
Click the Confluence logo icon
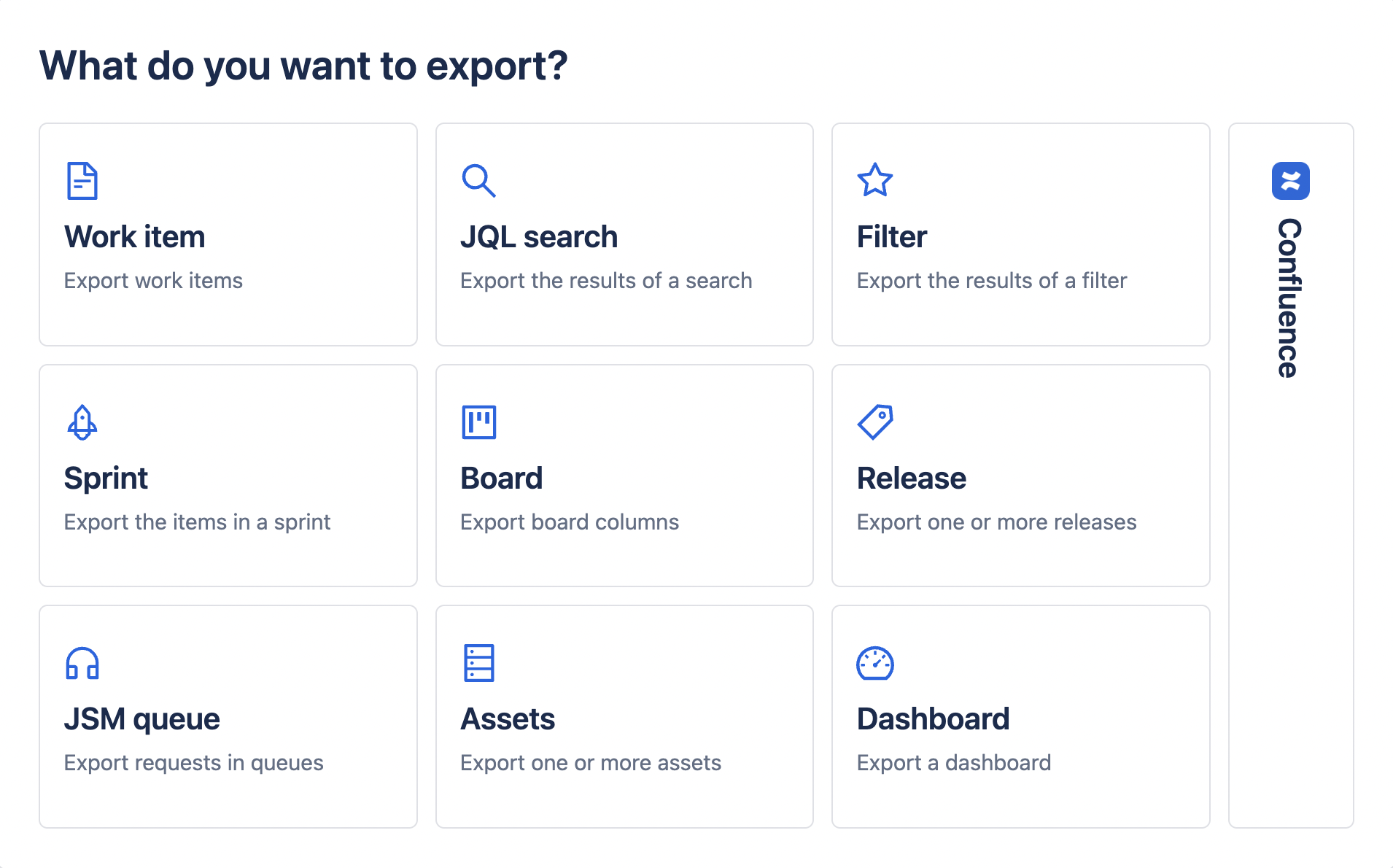click(x=1290, y=181)
